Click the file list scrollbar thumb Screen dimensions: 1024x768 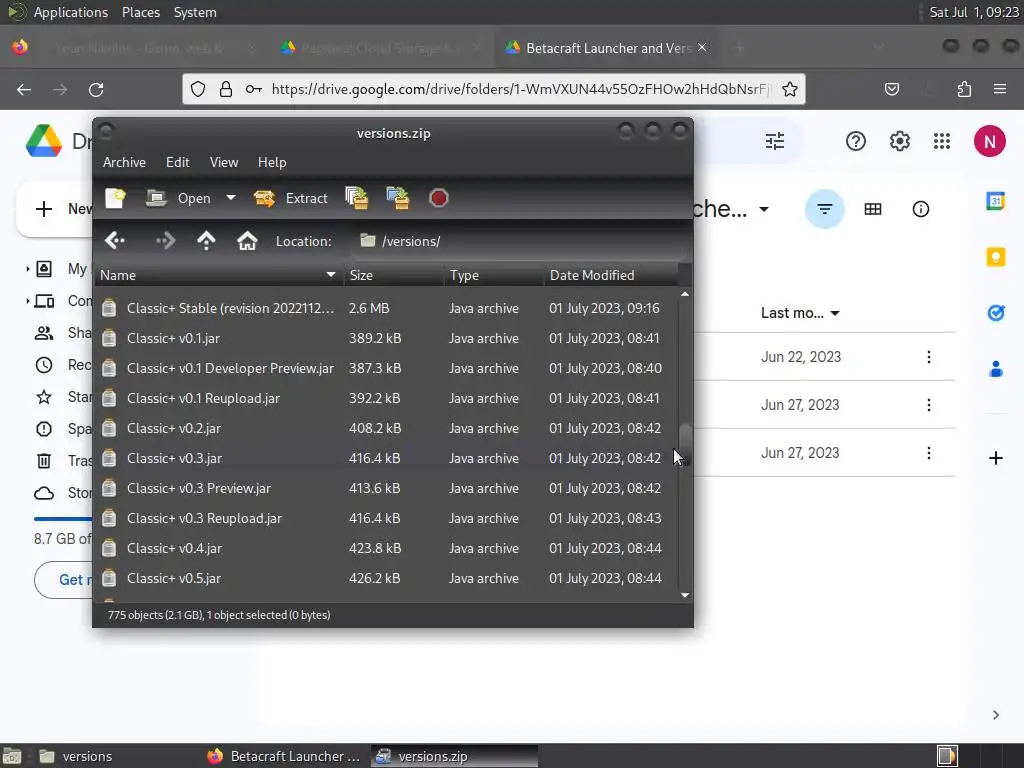(x=685, y=443)
